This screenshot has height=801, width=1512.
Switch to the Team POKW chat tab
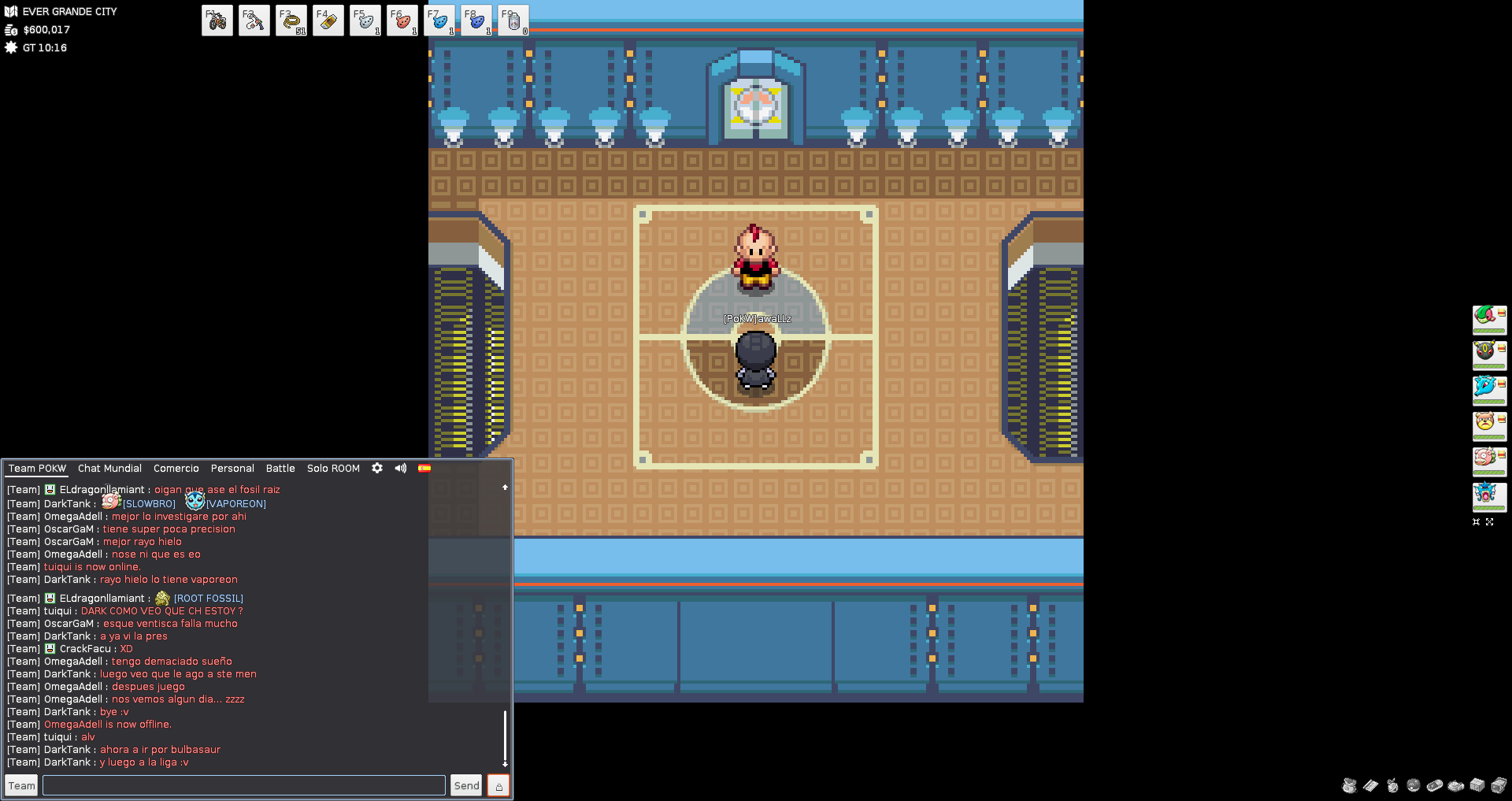coord(37,468)
